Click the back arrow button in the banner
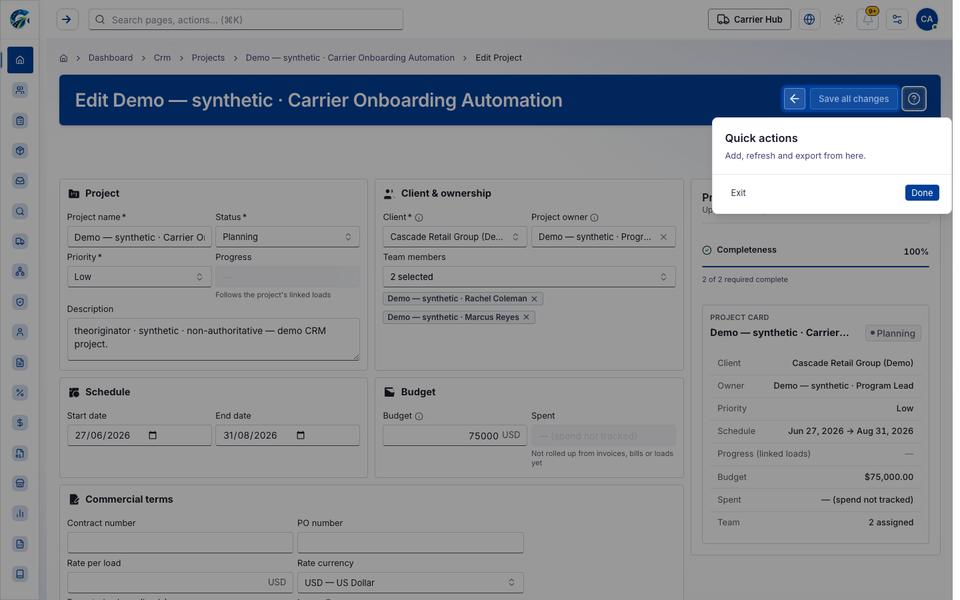Screen dimensions: 960x600 pyautogui.click(x=794, y=99)
